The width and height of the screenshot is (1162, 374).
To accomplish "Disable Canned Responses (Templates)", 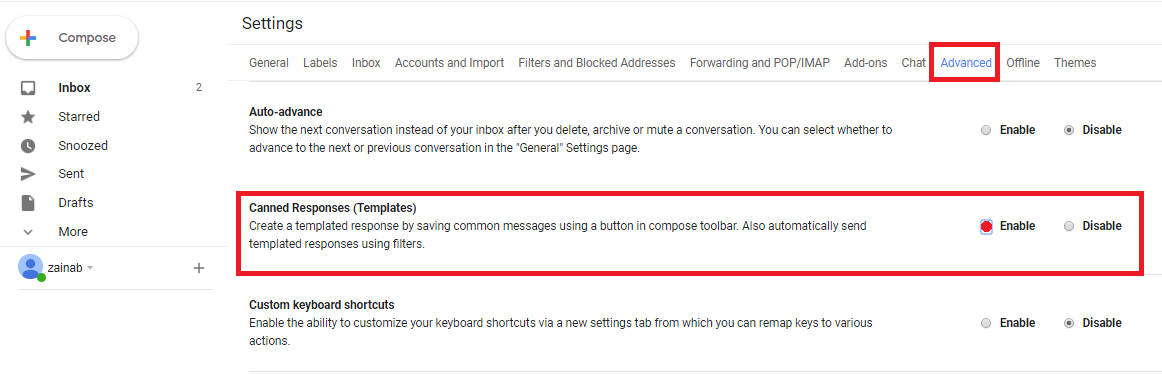I will [x=1069, y=227].
